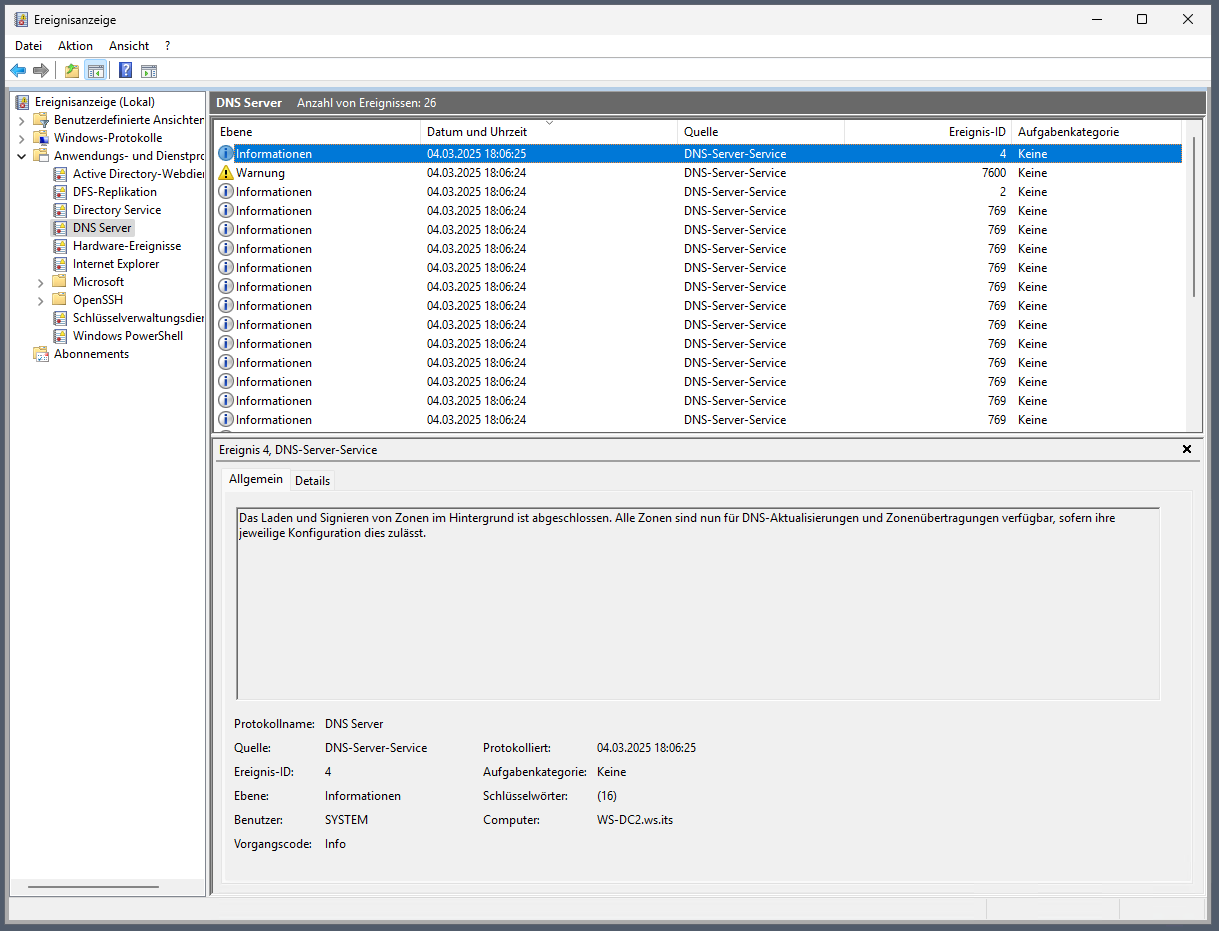The height and width of the screenshot is (931, 1219).
Task: Collapse Anwendungs- und Dienstprotokolle node
Action: [22, 156]
